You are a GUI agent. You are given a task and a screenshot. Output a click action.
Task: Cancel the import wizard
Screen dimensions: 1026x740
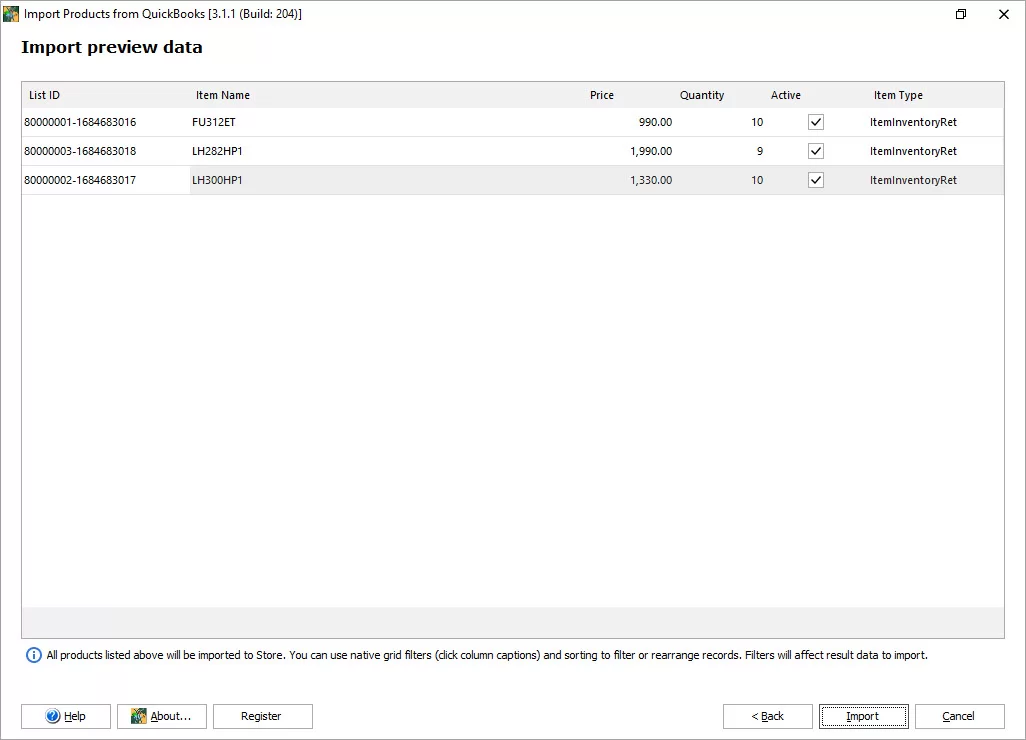tap(958, 716)
